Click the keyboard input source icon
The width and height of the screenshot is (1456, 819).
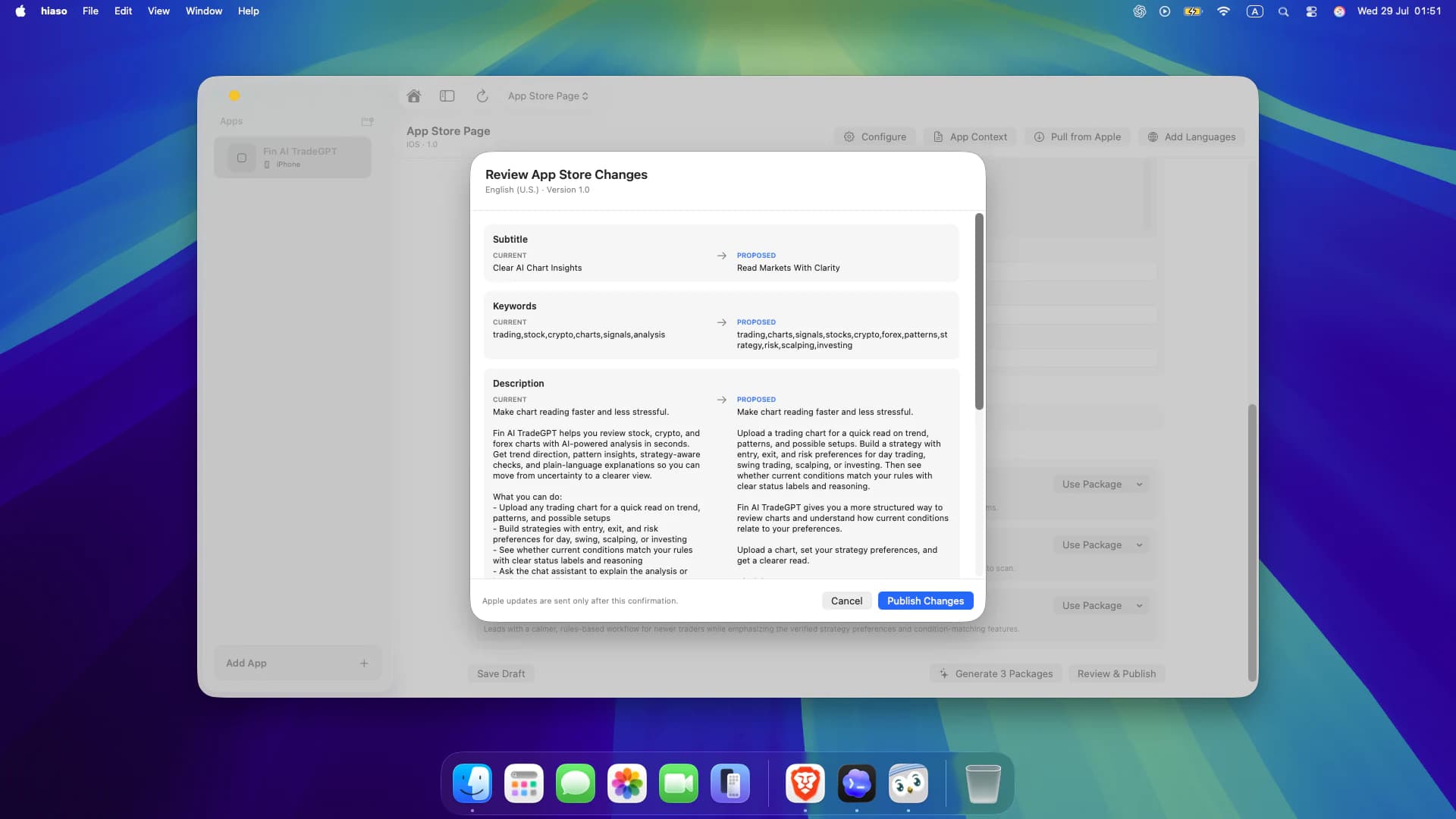1254,11
